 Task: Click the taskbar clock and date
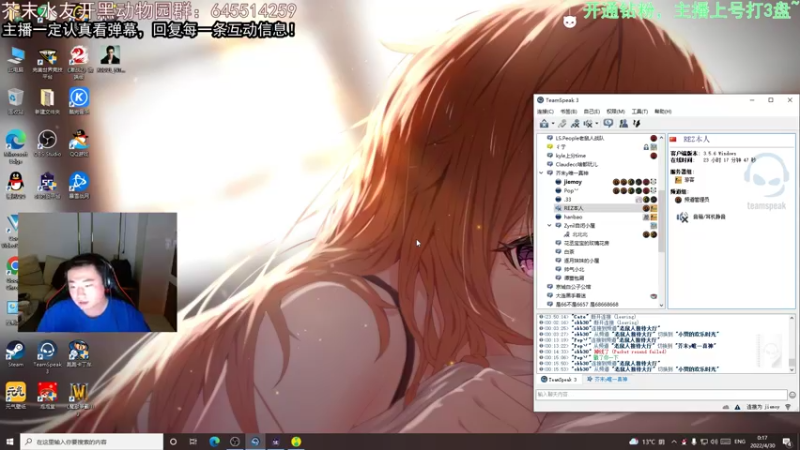click(762, 442)
